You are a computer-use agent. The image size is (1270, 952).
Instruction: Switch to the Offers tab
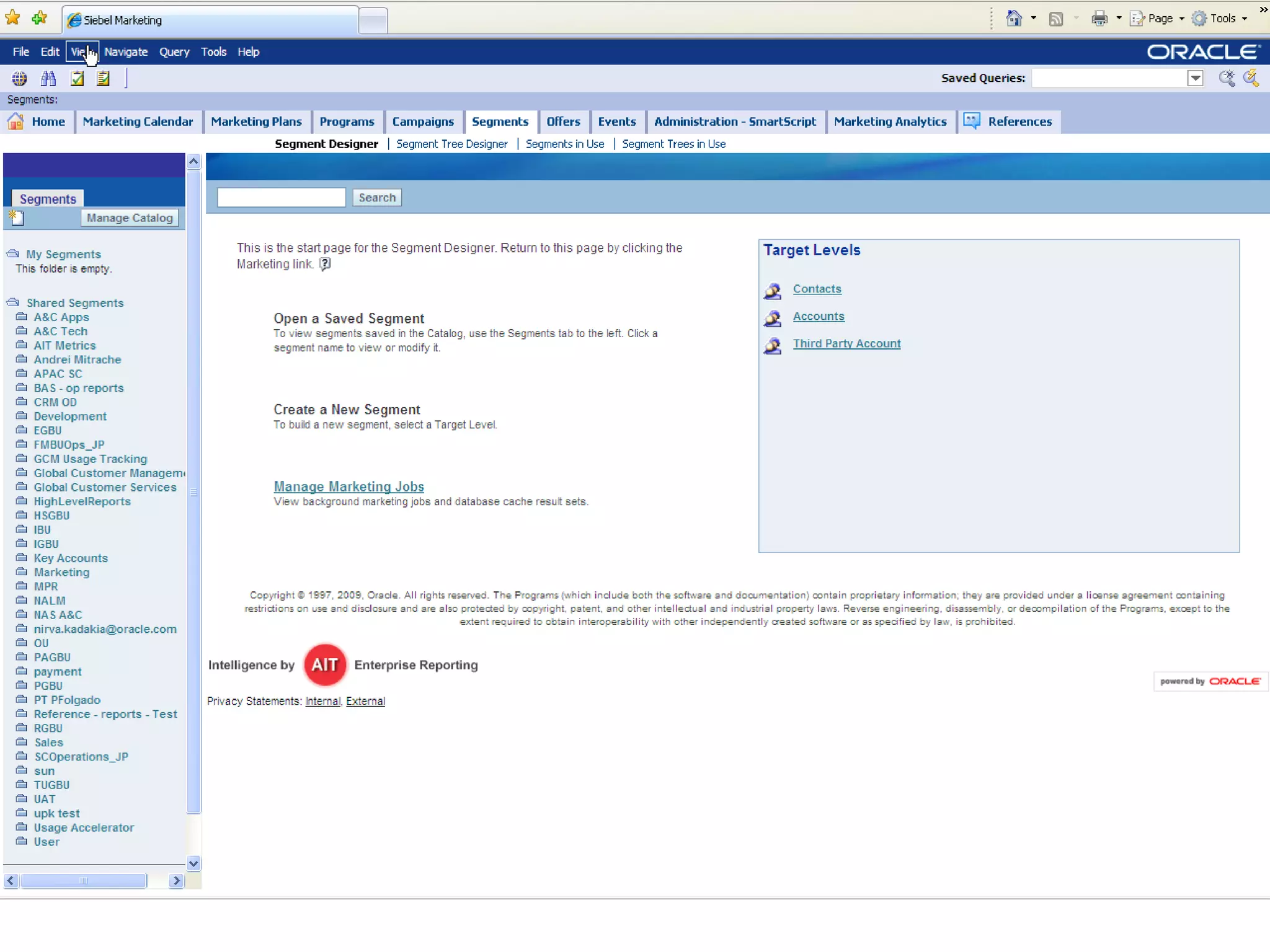pos(563,121)
